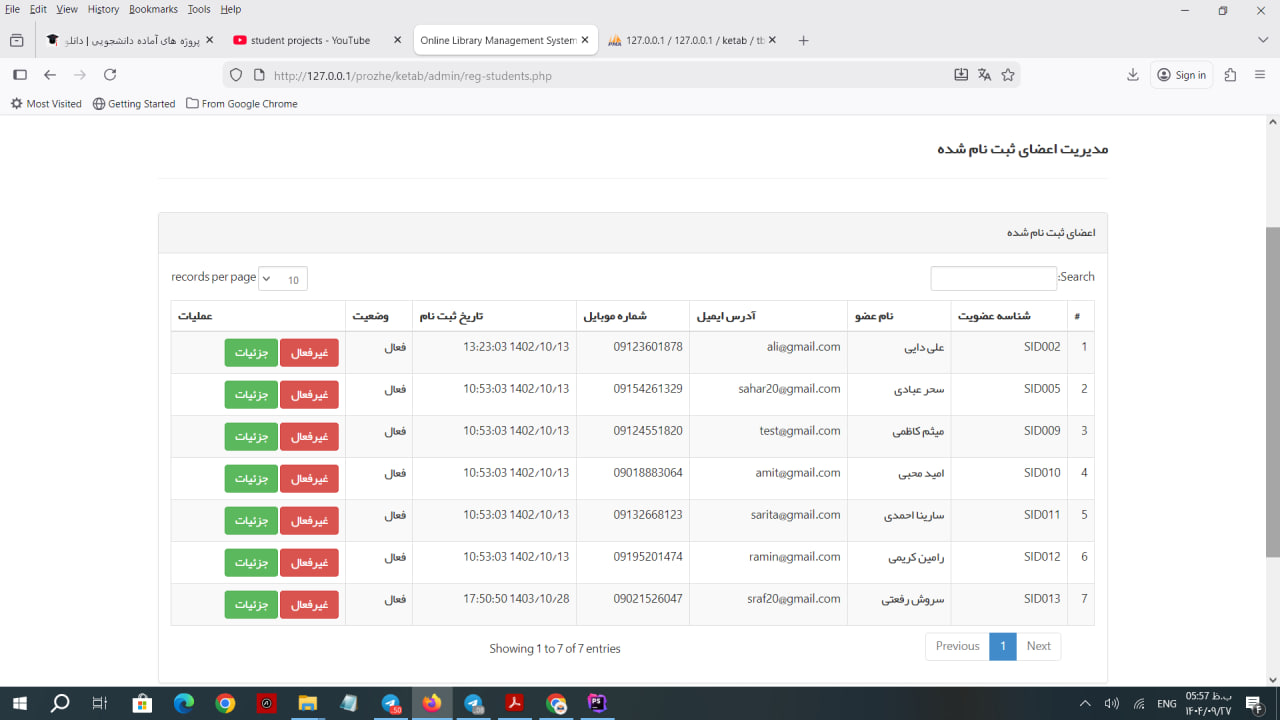Toggle the sidebar panel icon

point(19,75)
